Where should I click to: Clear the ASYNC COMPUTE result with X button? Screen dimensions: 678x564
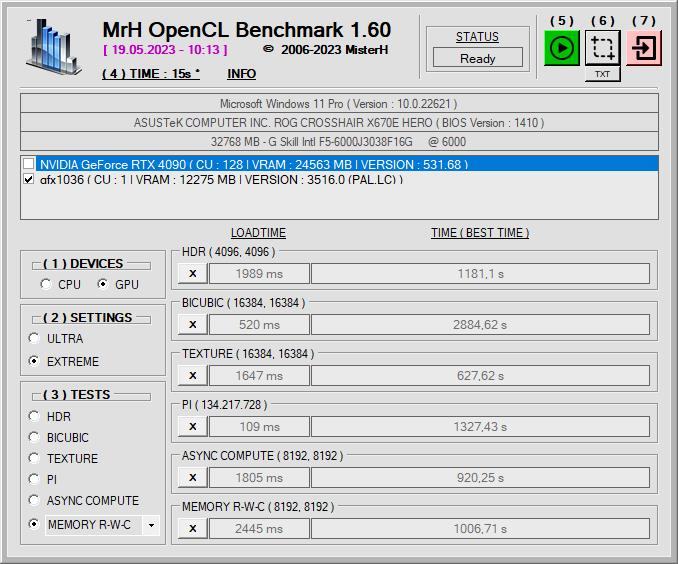[193, 477]
